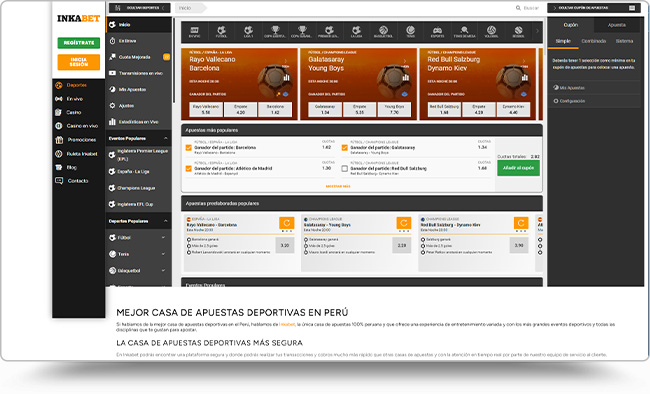Uncheck Ganador del partido: Barcelona bet
Viewport: 650px width, 394px height.
coord(189,147)
